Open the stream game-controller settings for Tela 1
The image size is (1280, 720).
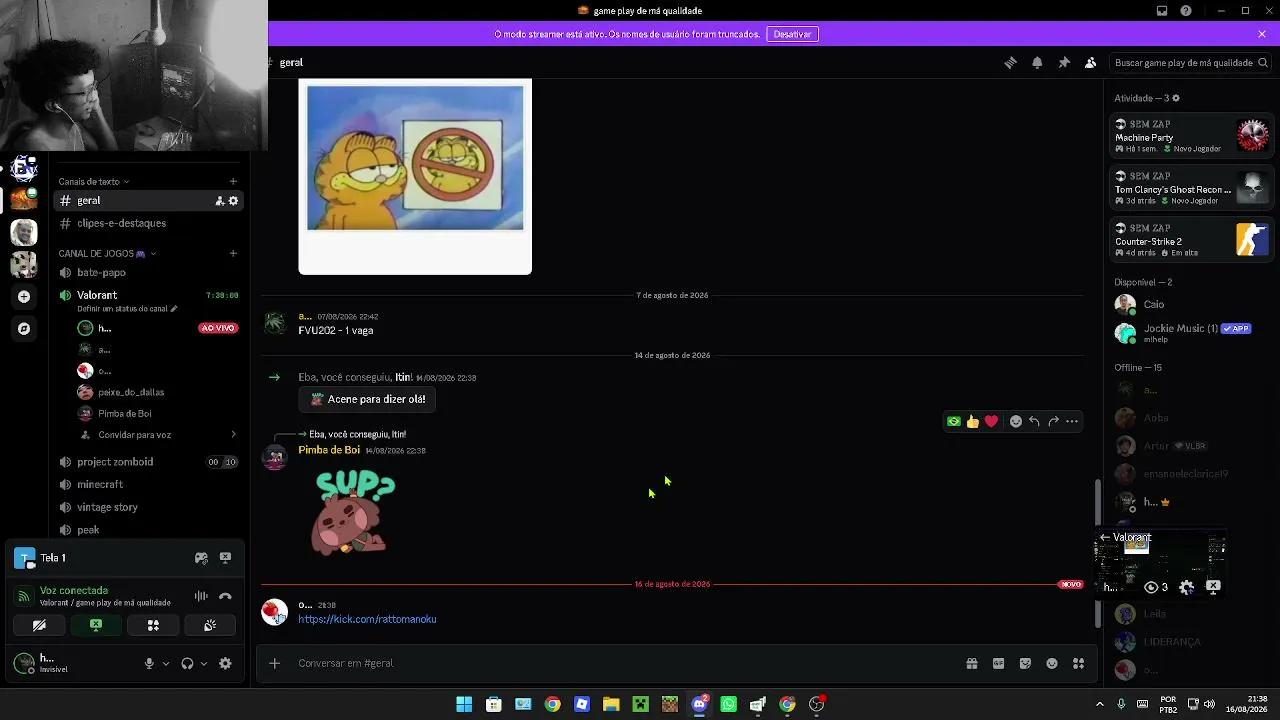201,558
